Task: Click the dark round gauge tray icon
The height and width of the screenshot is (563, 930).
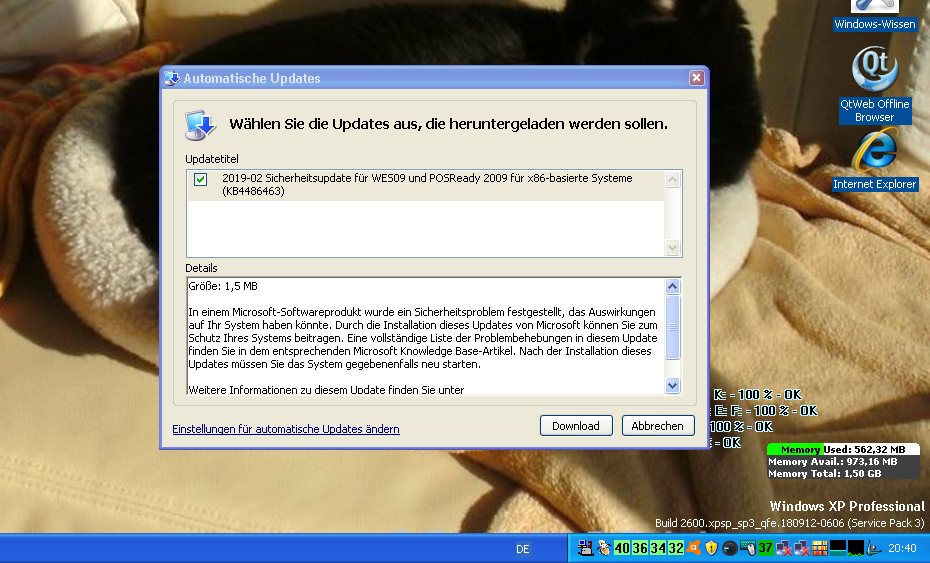Action: click(730, 548)
